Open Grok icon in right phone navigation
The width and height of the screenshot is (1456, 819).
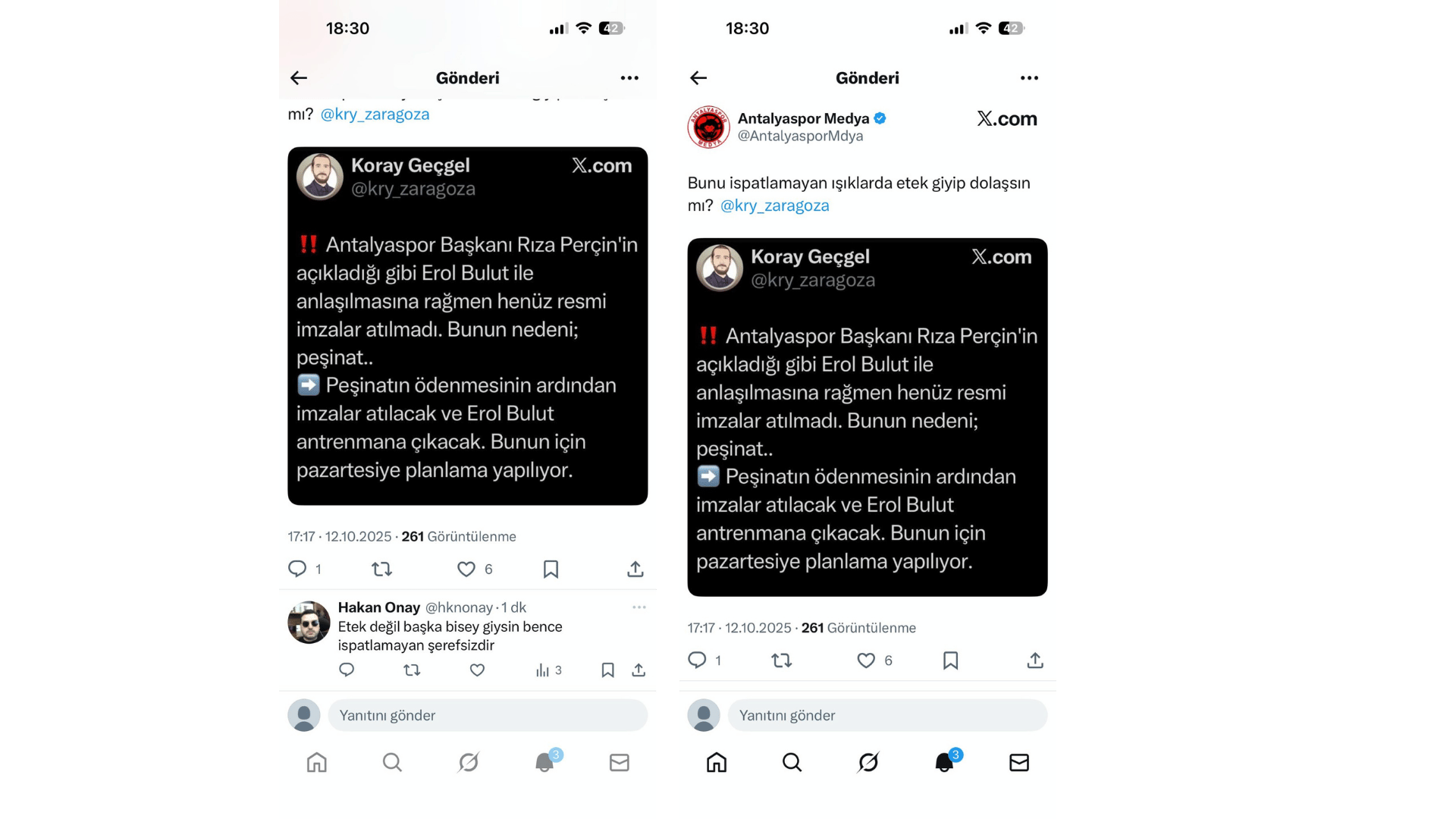click(868, 762)
